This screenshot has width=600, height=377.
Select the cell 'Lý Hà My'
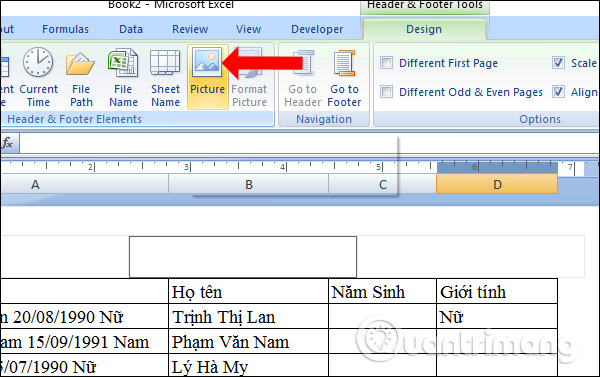pyautogui.click(x=248, y=366)
